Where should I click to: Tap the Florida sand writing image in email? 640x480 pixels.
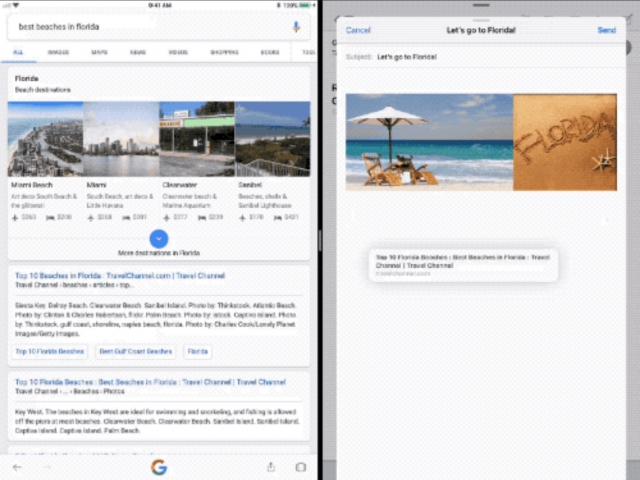[565, 142]
